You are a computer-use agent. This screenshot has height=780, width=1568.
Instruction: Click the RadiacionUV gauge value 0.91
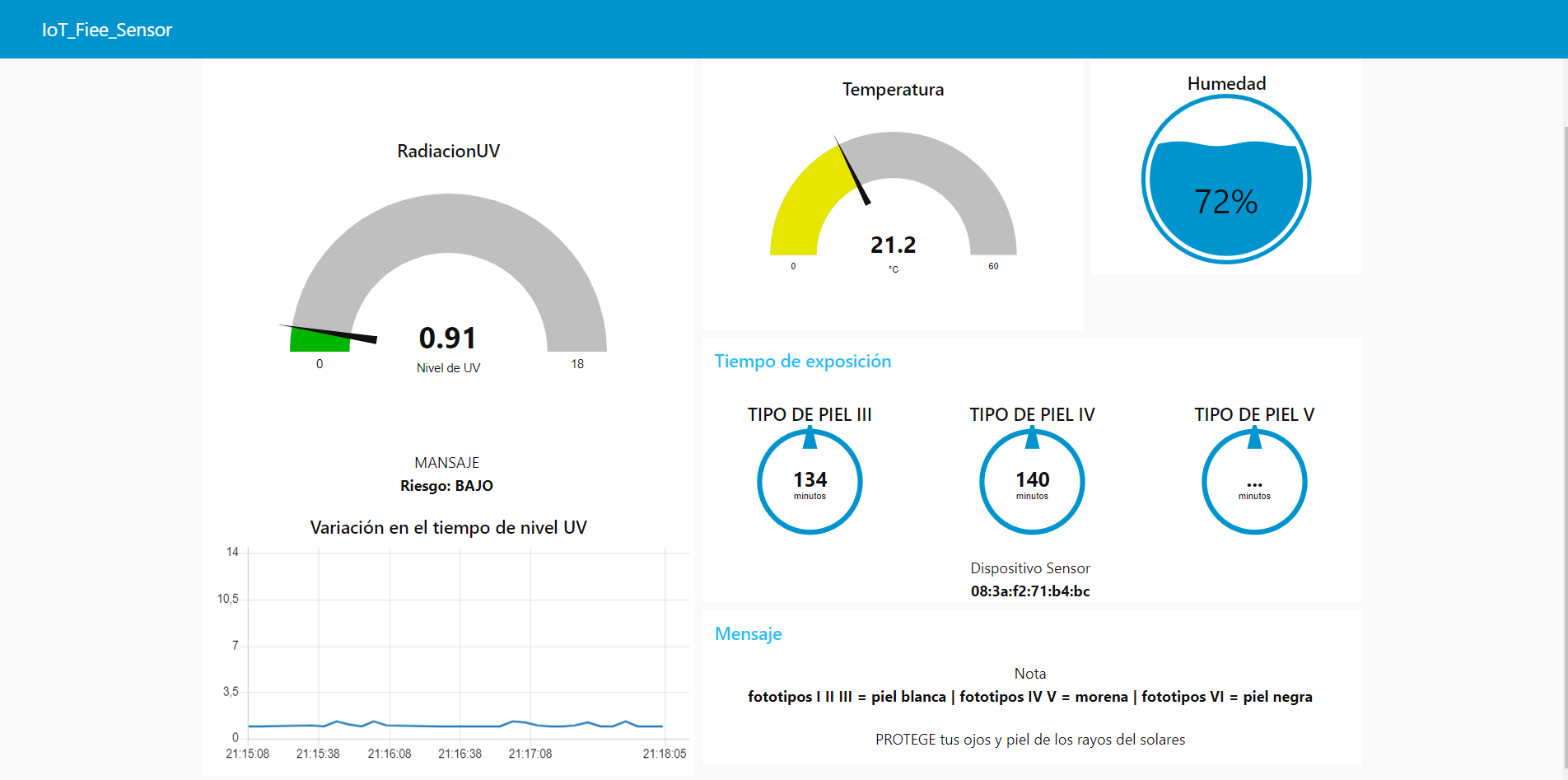[447, 338]
